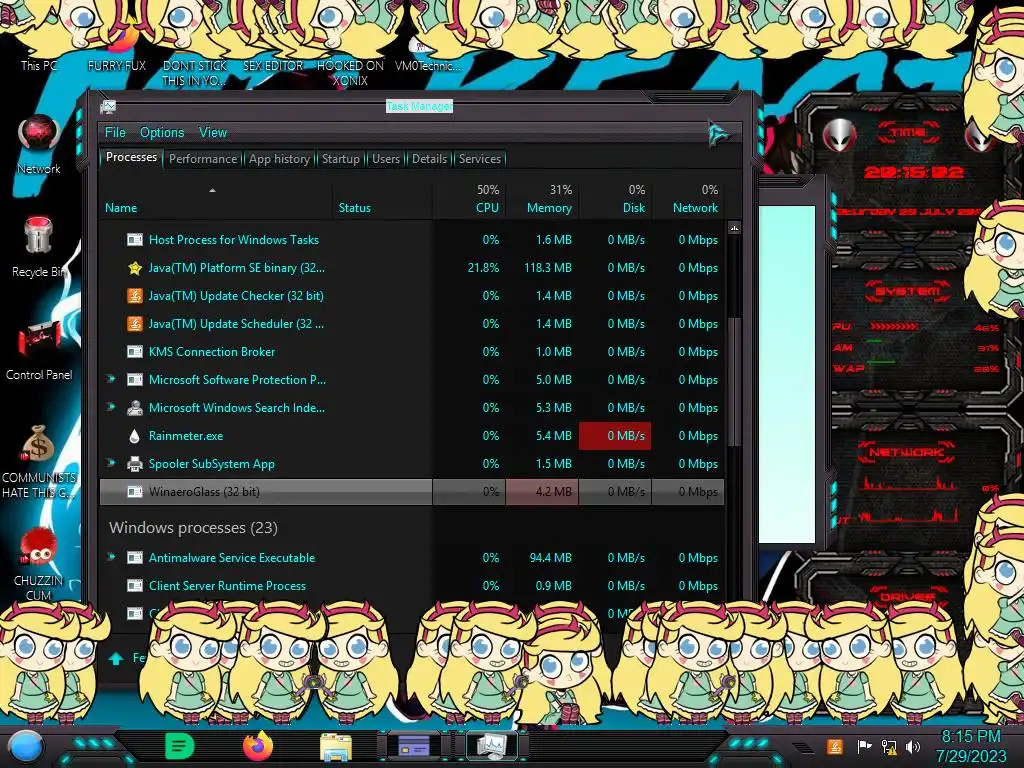
Task: Open the Options menu in Task Manager
Action: (162, 133)
